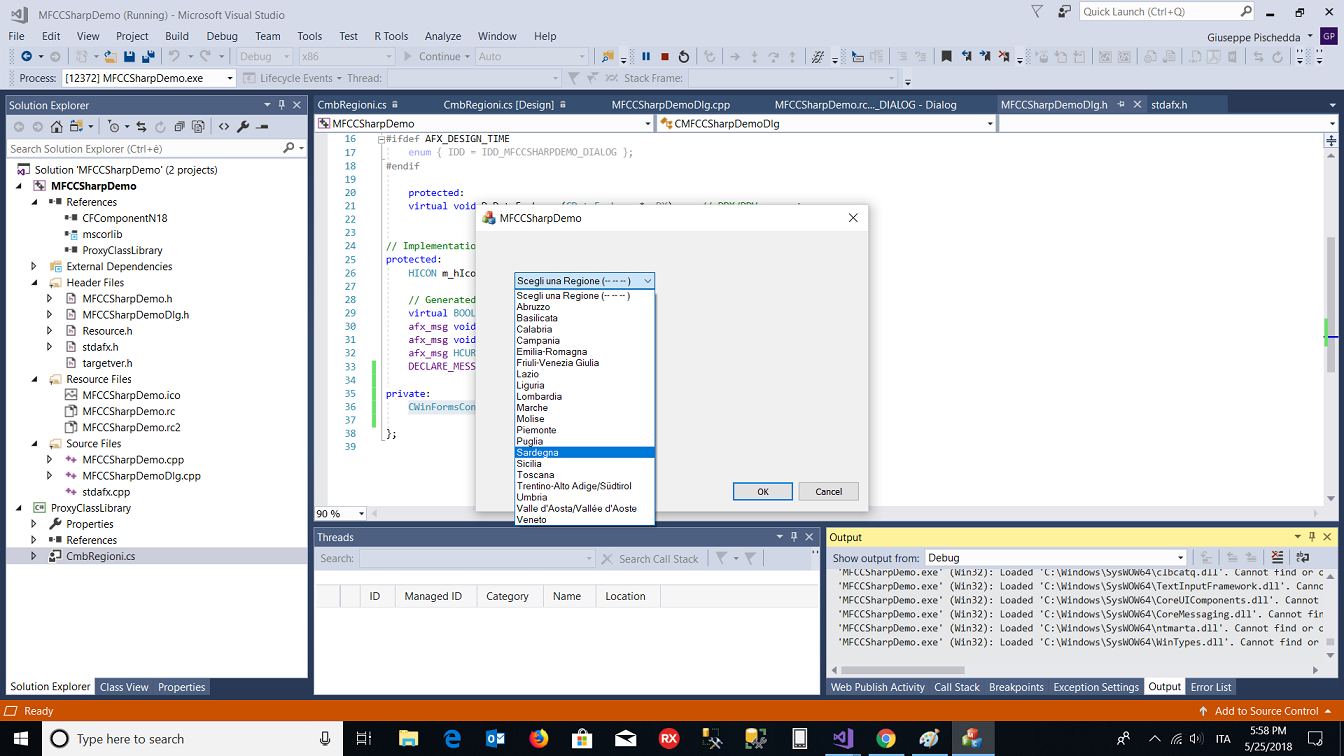Image resolution: width=1344 pixels, height=756 pixels.
Task: Stop debugging with the red square
Action: coord(665,57)
